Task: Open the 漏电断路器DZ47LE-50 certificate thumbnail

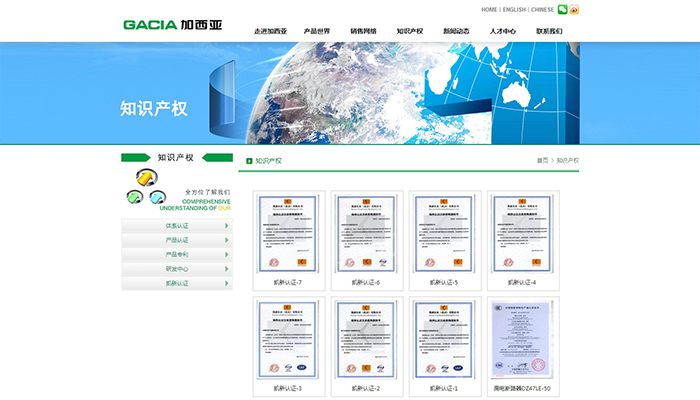Action: [522, 340]
